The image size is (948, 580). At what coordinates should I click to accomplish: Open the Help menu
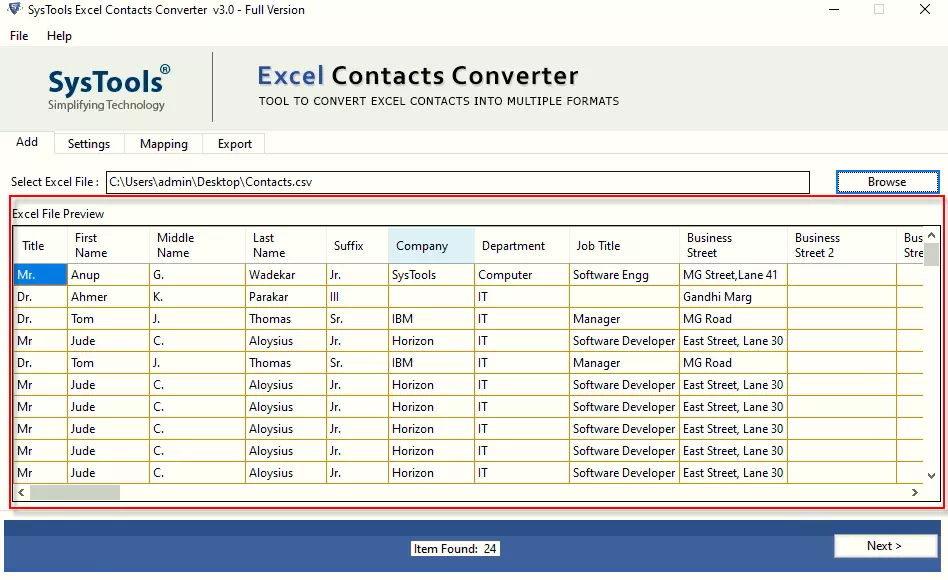[x=59, y=35]
